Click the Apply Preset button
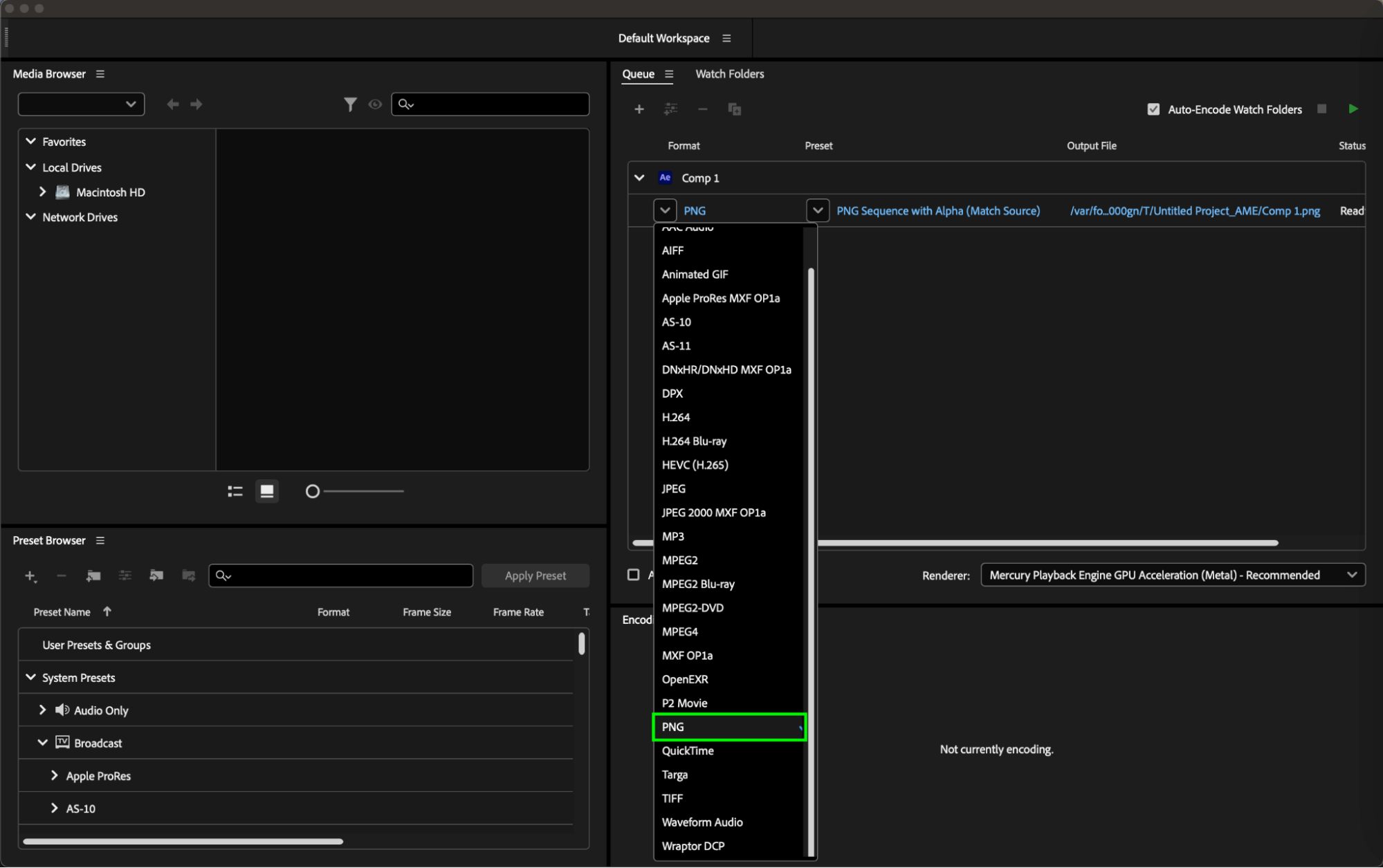This screenshot has height=868, width=1383. coord(535,575)
